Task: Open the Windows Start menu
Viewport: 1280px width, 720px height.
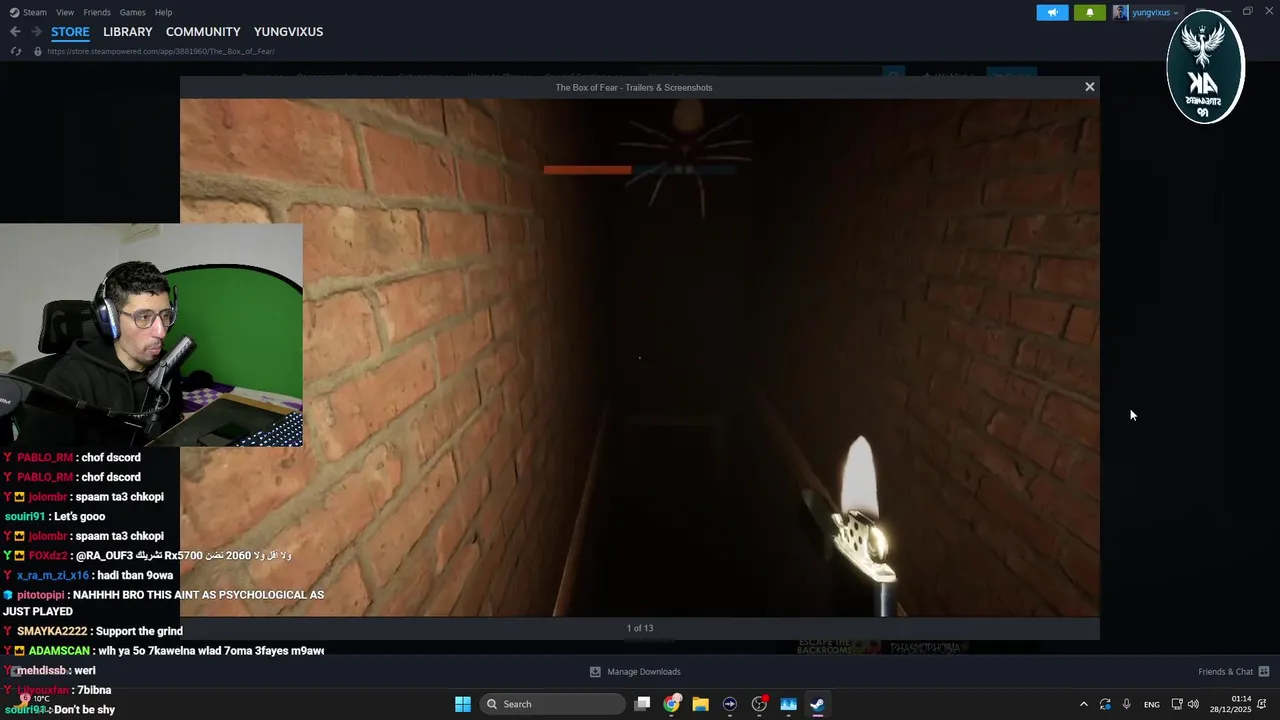Action: point(463,704)
